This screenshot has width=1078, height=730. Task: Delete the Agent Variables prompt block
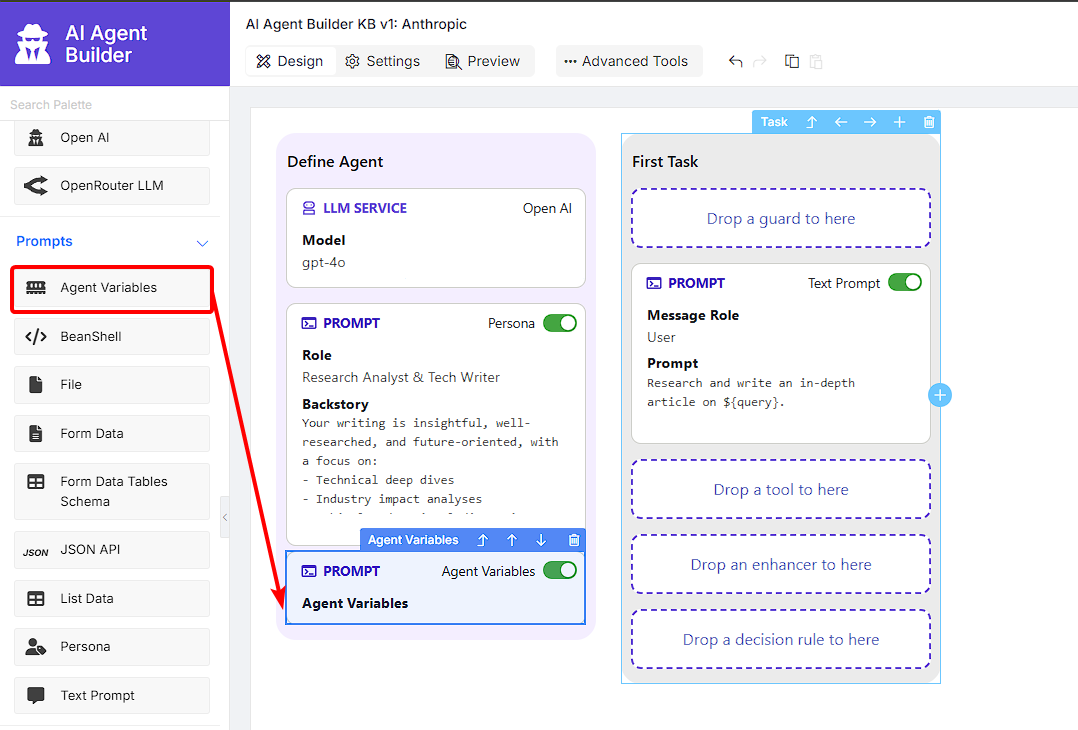coord(574,540)
